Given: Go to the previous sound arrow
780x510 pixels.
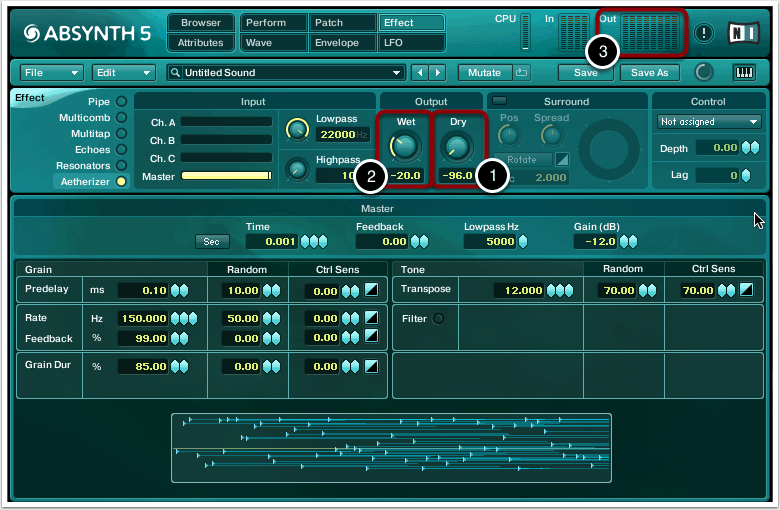Looking at the screenshot, I should 420,73.
